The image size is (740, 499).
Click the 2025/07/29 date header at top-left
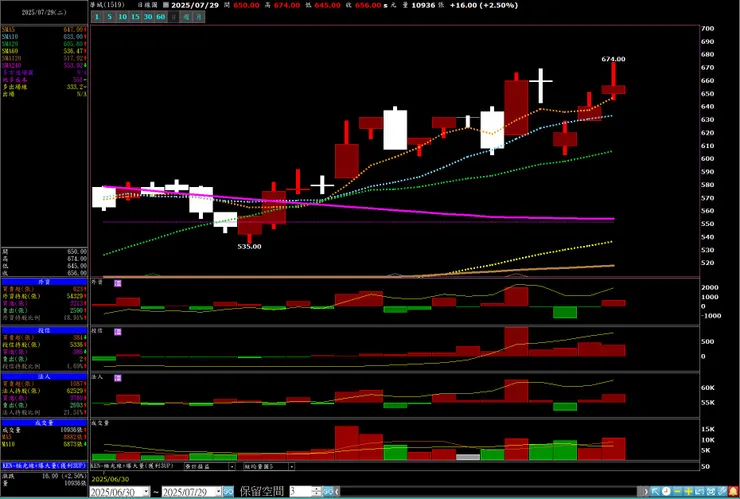pos(43,13)
